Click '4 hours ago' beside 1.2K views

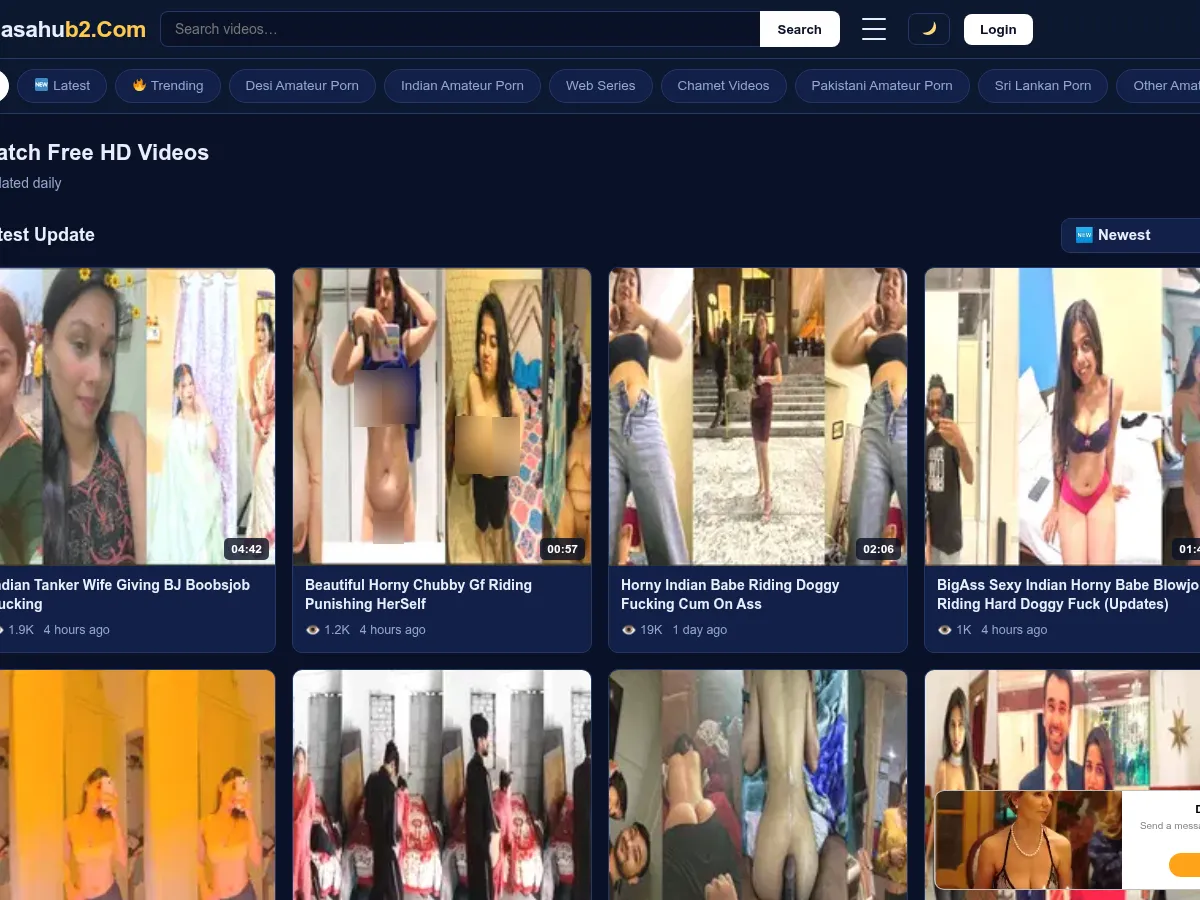coord(392,630)
